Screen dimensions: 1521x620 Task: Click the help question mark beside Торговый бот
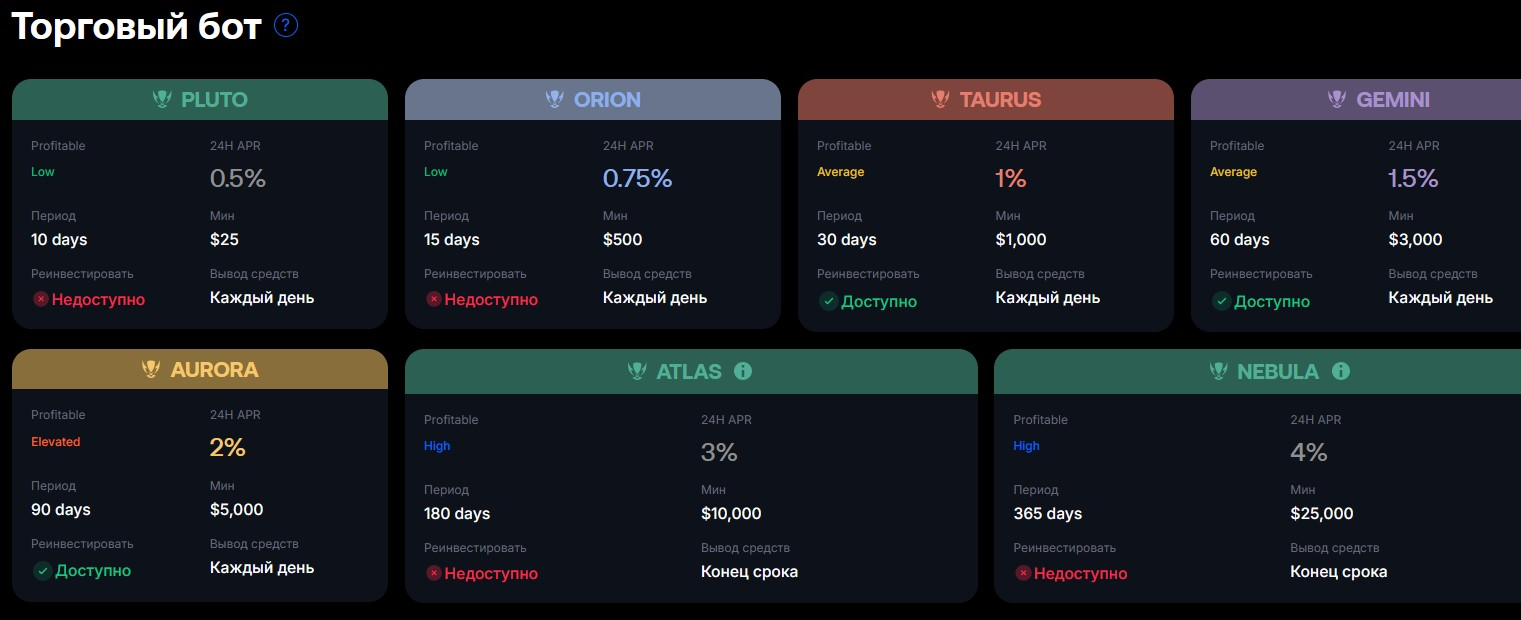286,26
